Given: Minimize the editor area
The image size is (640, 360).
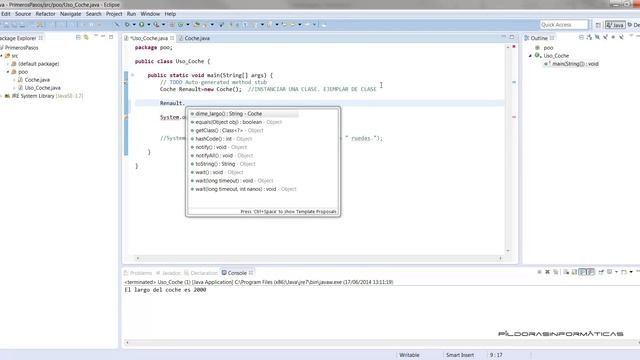Looking at the screenshot, I should click(503, 37).
